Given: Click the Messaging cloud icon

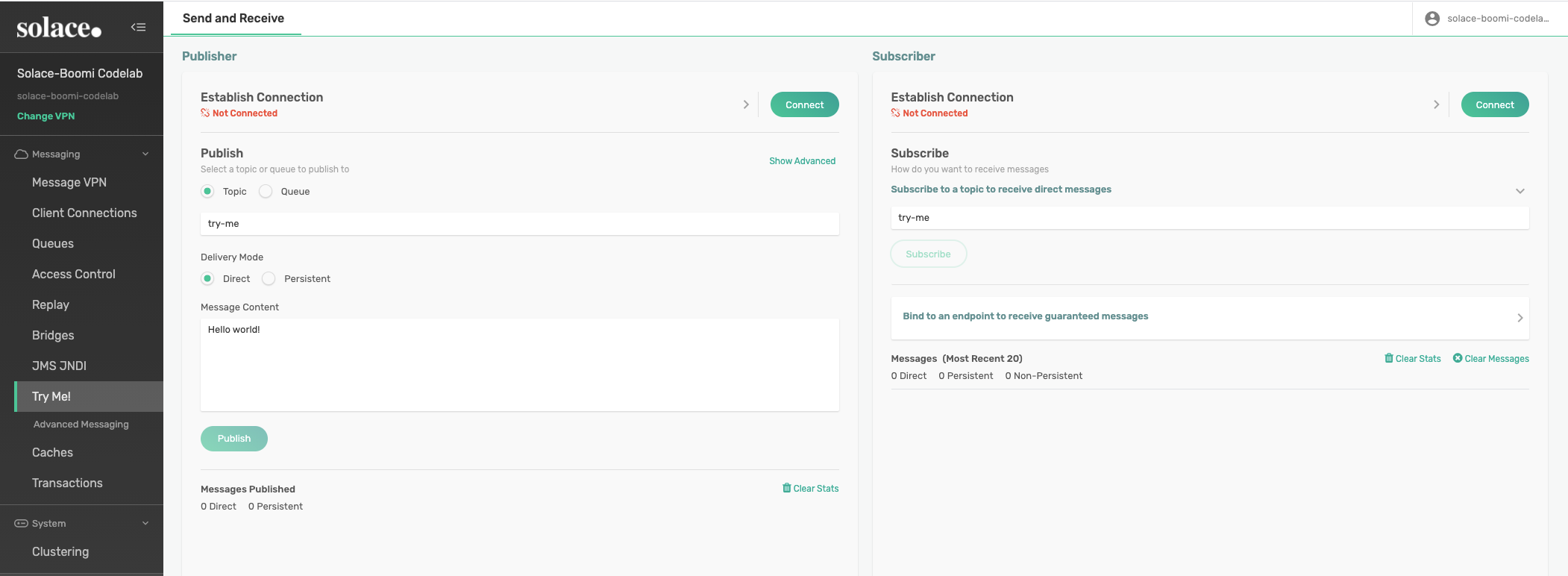Looking at the screenshot, I should click(x=21, y=154).
